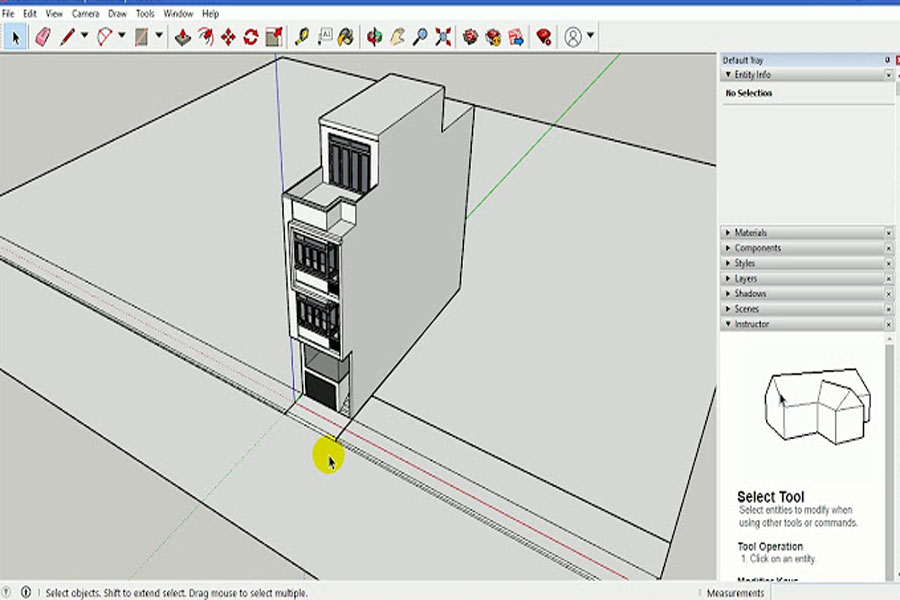Screen dimensions: 900x600
Task: Select the Offset tool
Action: coord(205,37)
